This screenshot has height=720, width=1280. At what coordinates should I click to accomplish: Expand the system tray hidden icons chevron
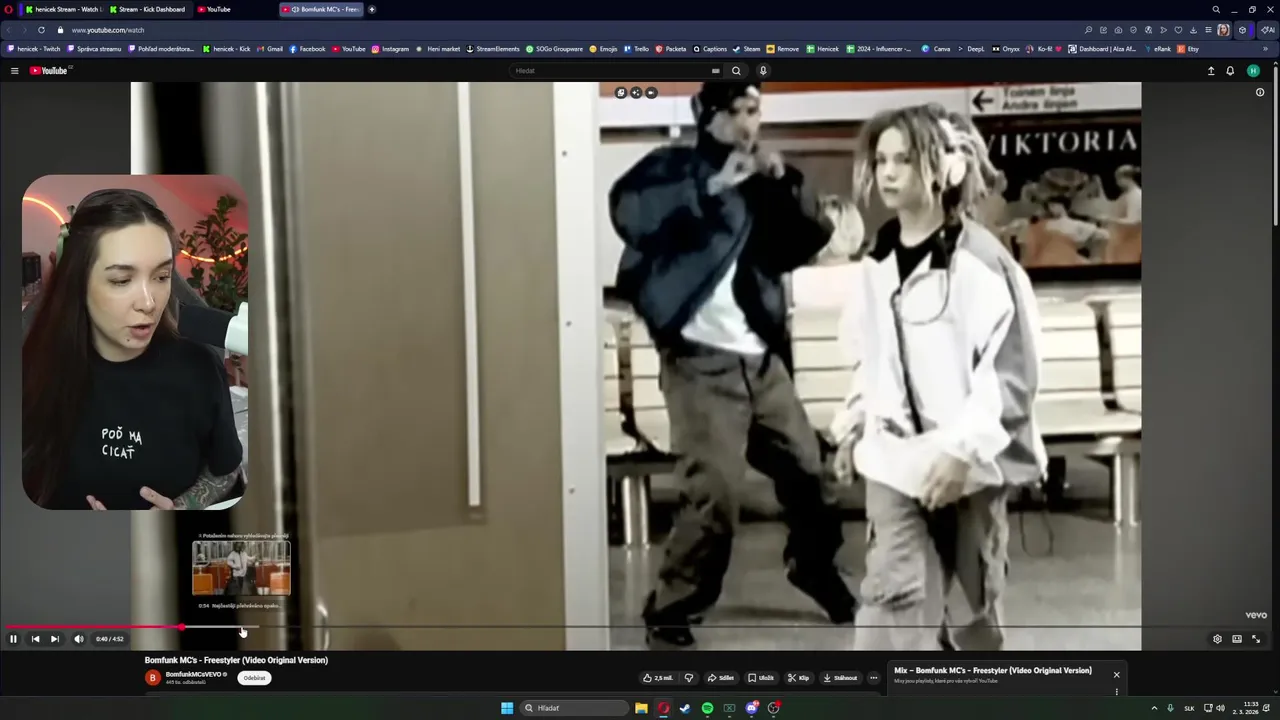(1155, 708)
